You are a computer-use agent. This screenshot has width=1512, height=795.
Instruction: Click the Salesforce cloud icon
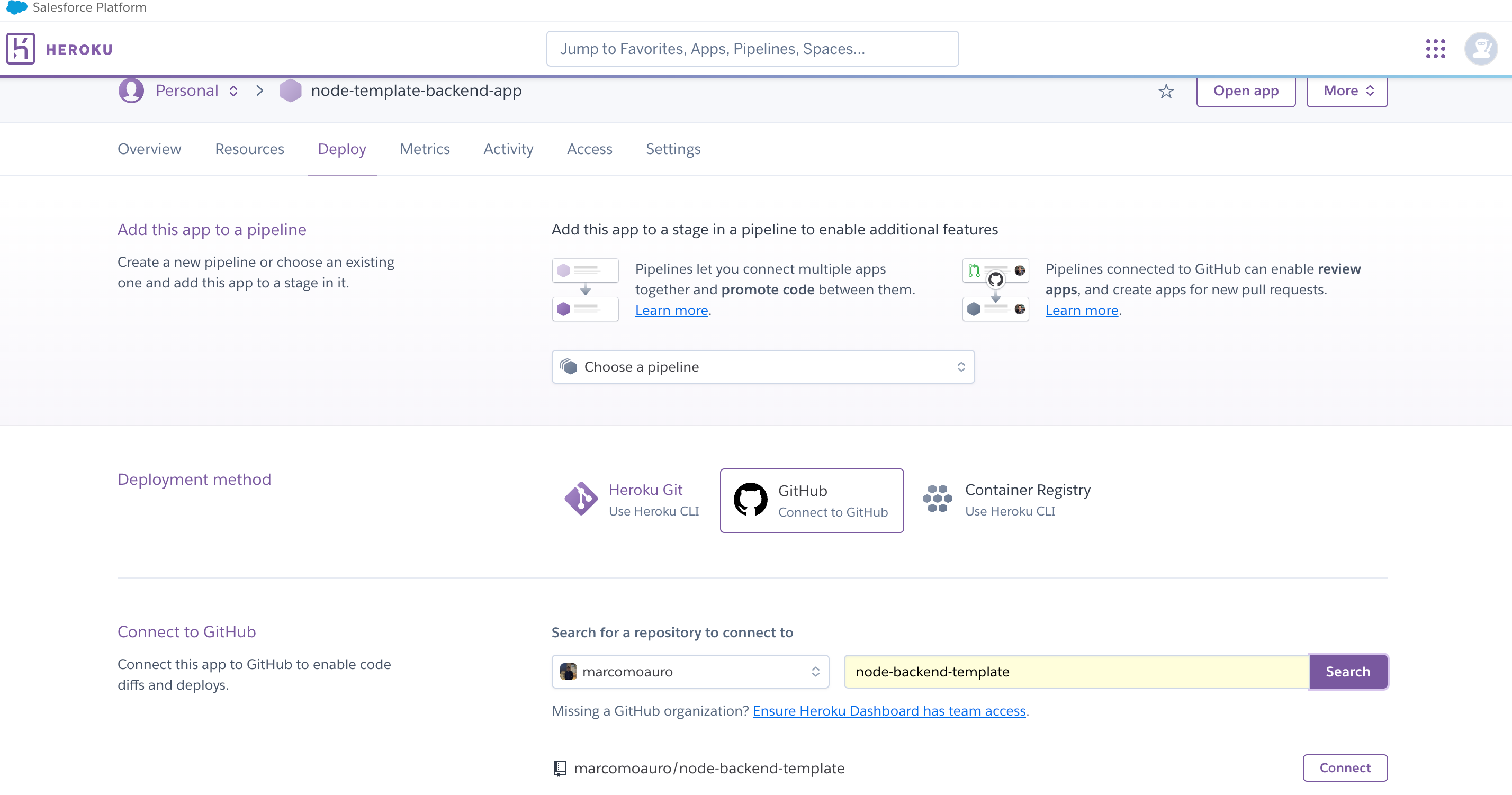[16, 7]
